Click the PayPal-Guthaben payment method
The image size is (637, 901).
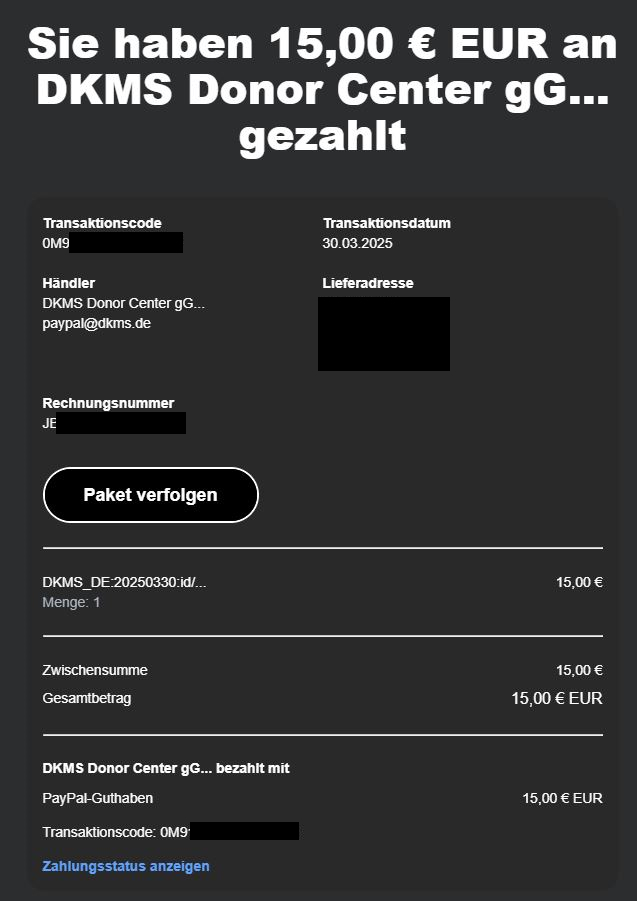click(98, 798)
